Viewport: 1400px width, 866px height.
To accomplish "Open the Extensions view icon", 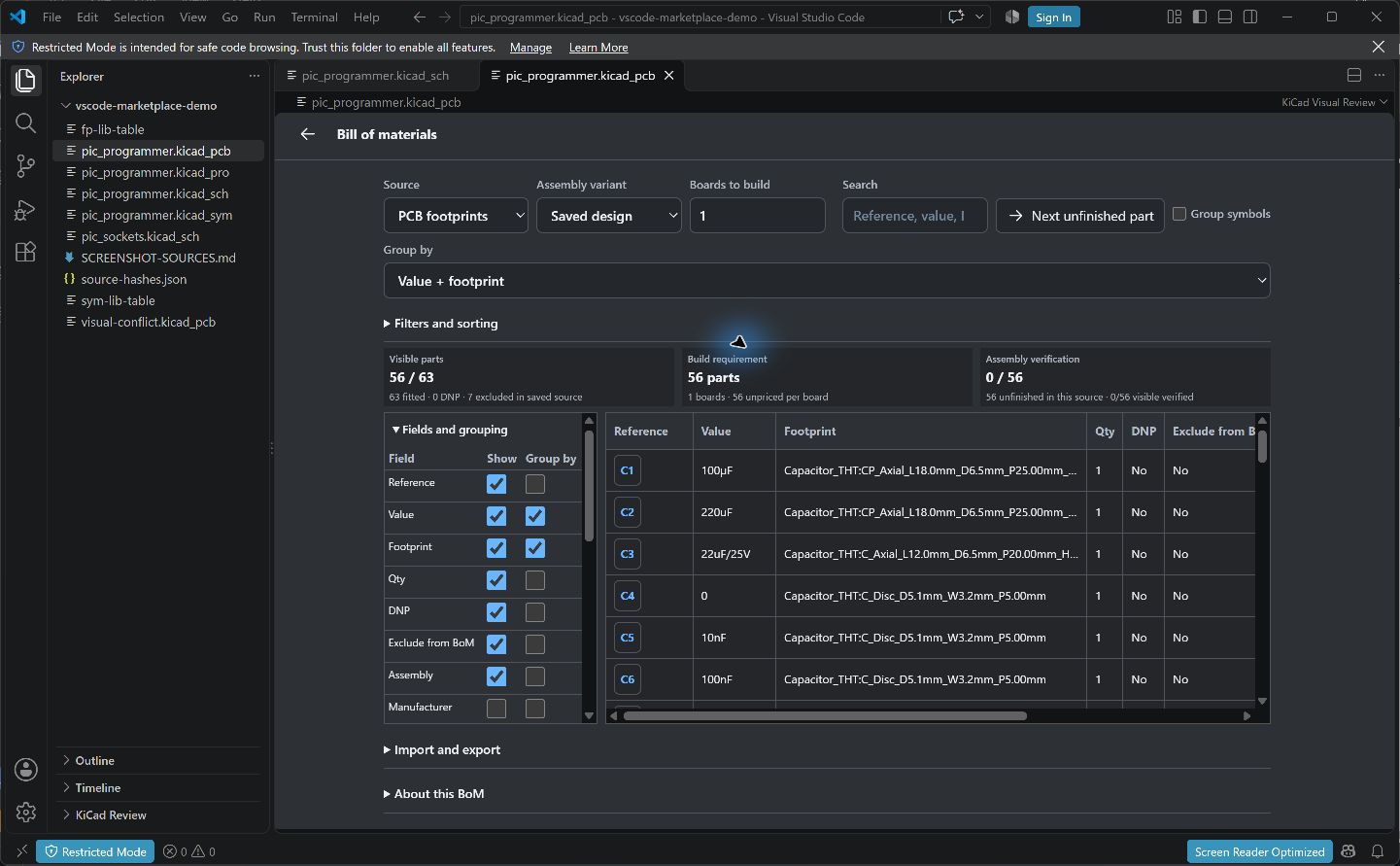I will click(26, 252).
